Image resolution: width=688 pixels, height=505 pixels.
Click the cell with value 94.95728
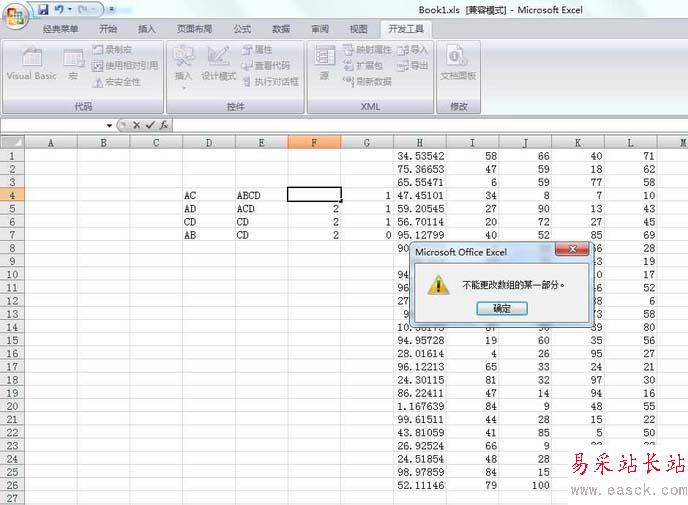(x=420, y=340)
